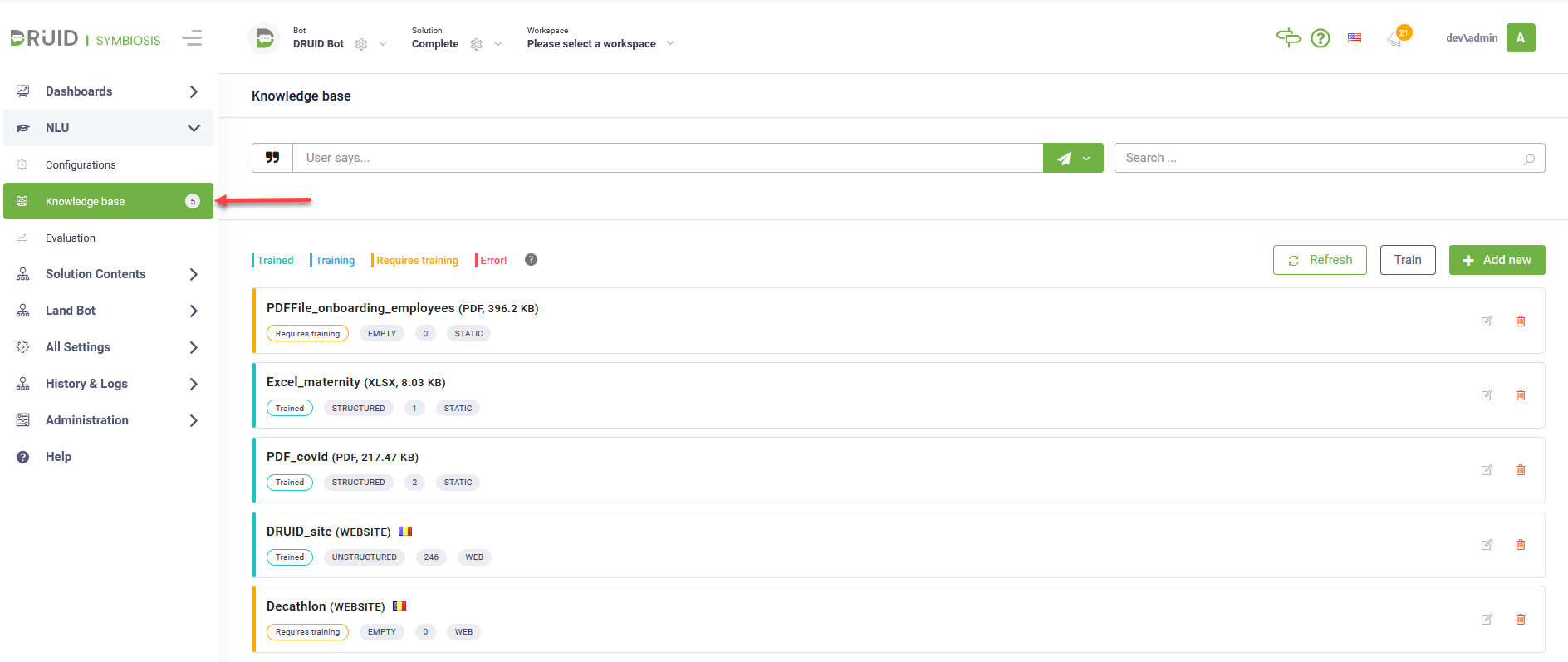Image resolution: width=1568 pixels, height=662 pixels.
Task: Delete the Decathlon website entry
Action: [x=1521, y=620]
